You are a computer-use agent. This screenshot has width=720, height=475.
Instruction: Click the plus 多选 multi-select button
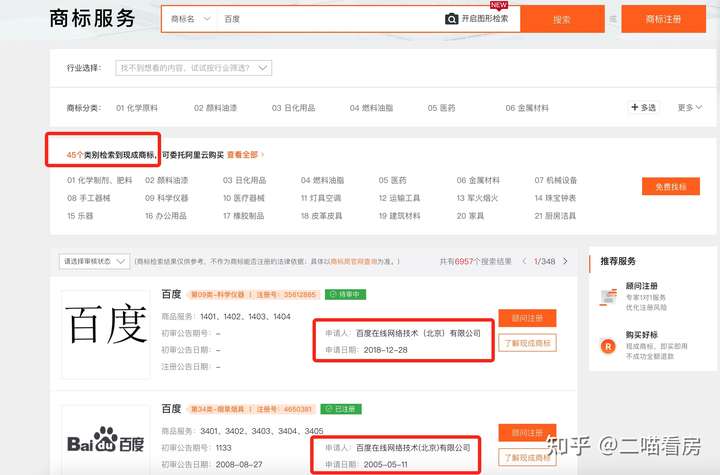point(643,107)
